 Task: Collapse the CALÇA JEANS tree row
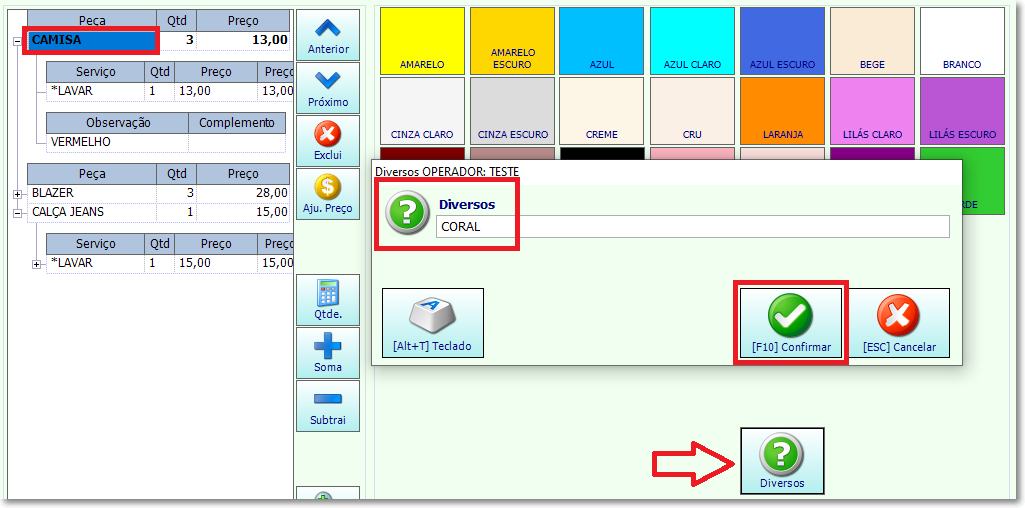click(x=17, y=213)
